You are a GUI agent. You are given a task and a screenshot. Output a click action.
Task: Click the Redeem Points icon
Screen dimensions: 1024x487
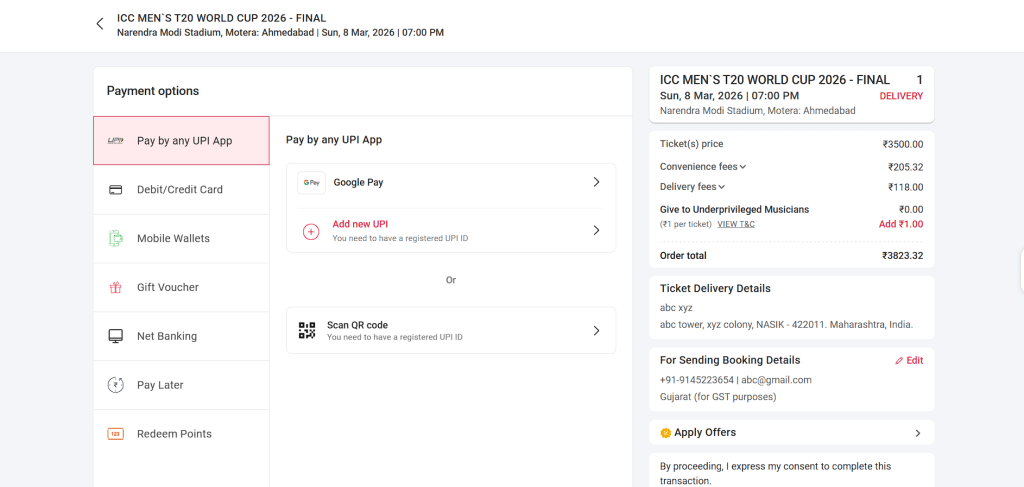point(116,434)
